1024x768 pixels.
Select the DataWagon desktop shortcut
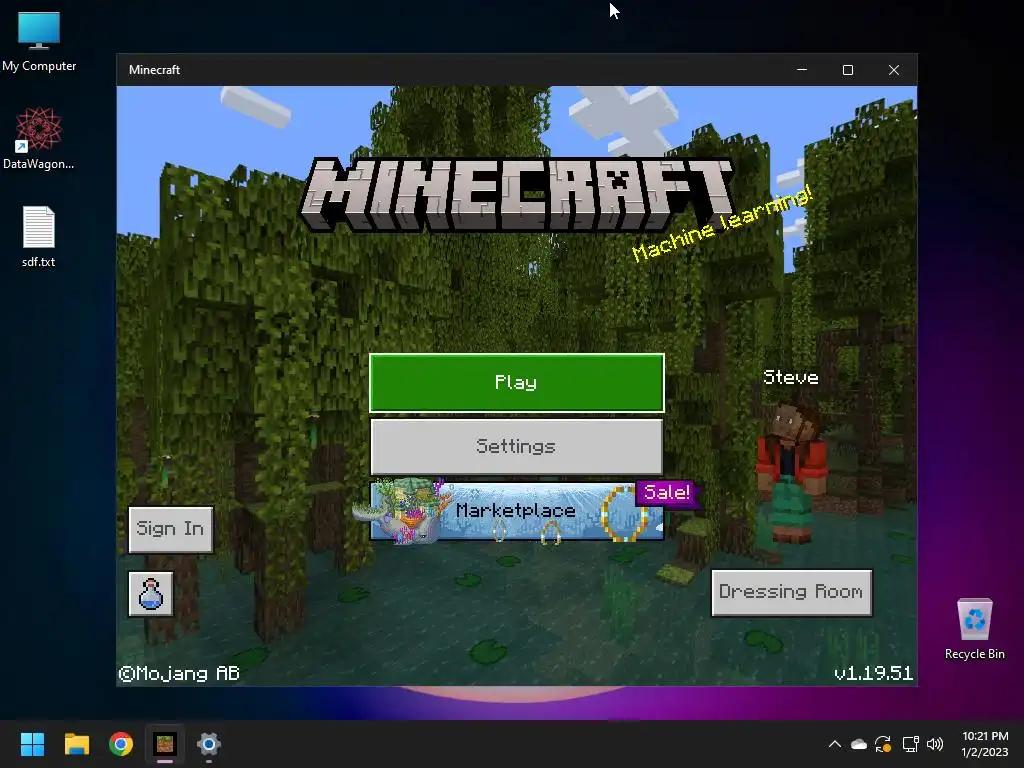[39, 138]
